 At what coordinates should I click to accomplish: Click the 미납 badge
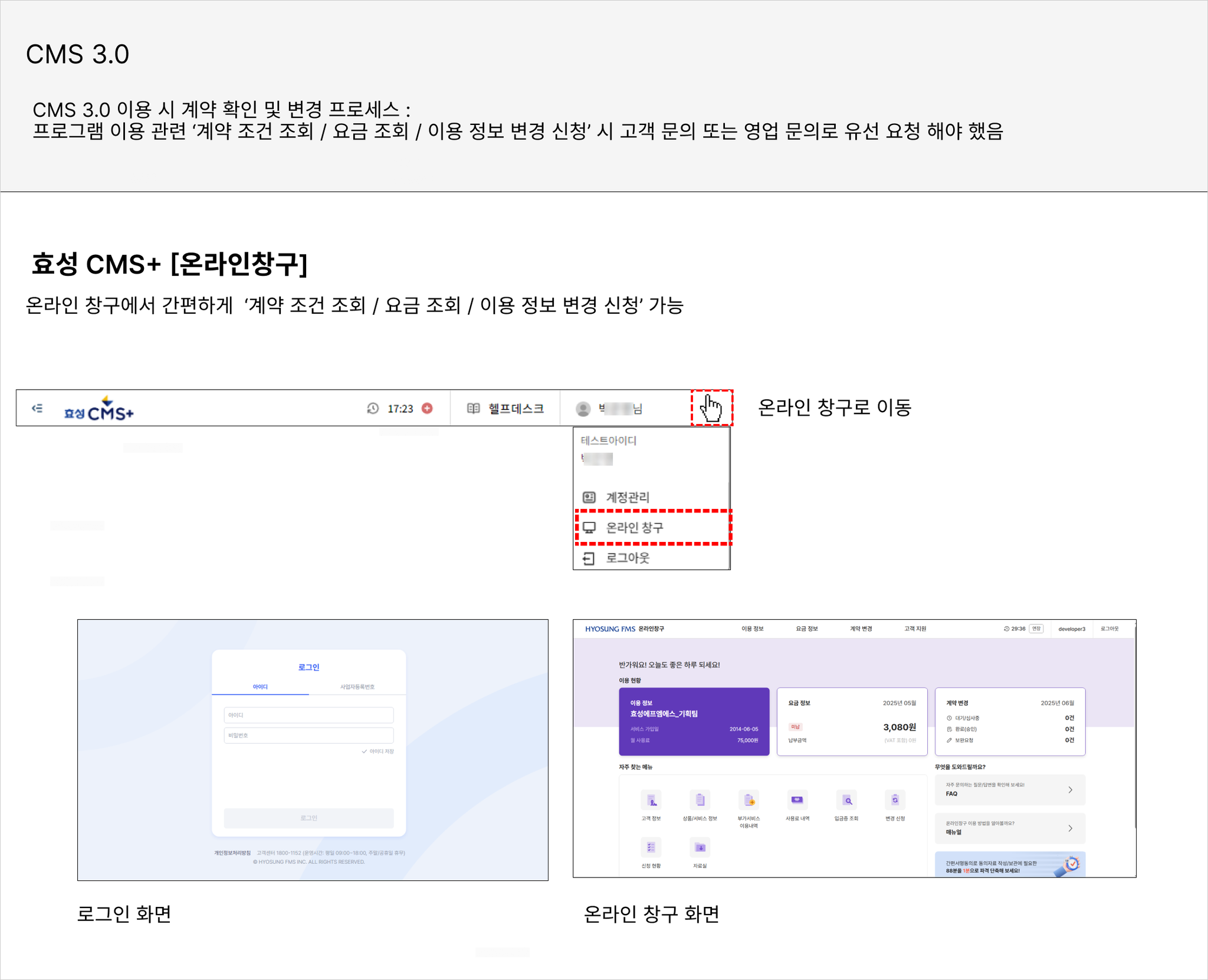point(795,726)
